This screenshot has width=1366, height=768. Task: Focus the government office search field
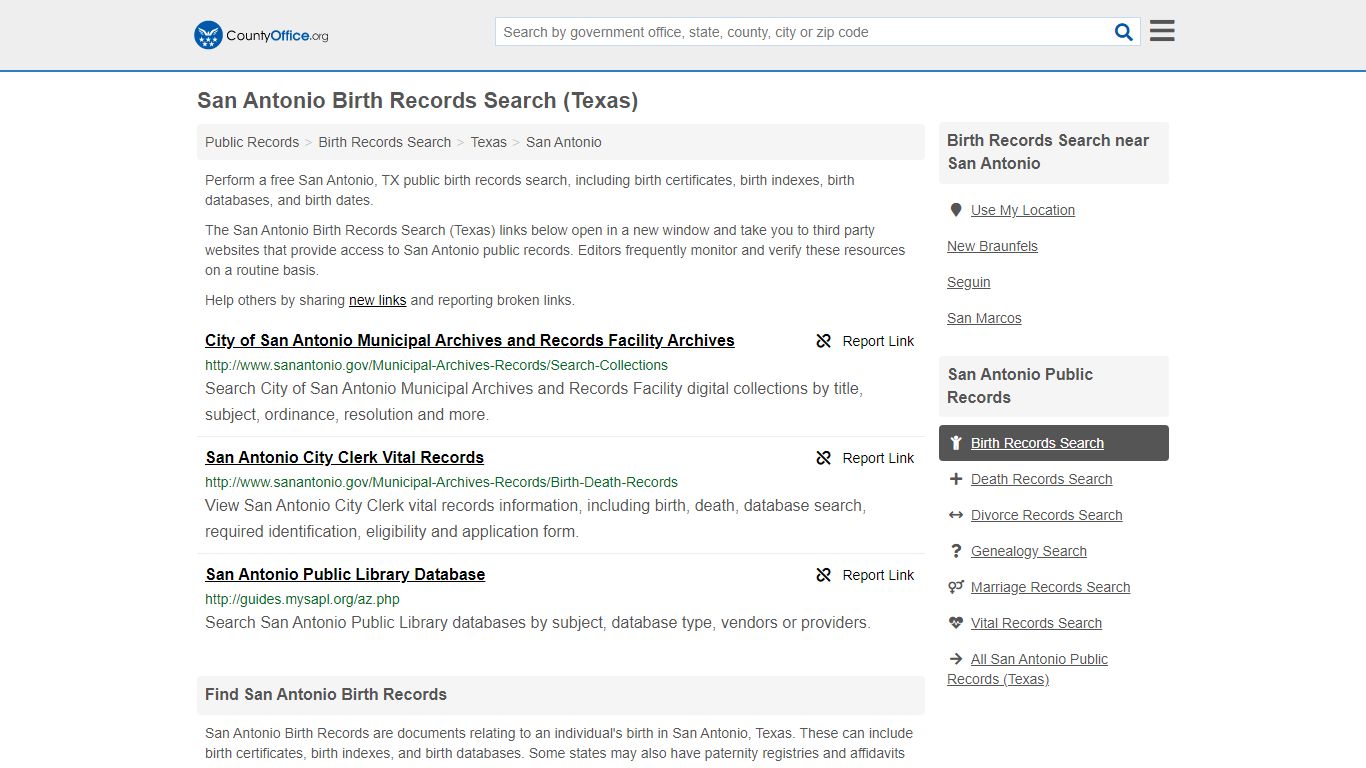pos(803,32)
